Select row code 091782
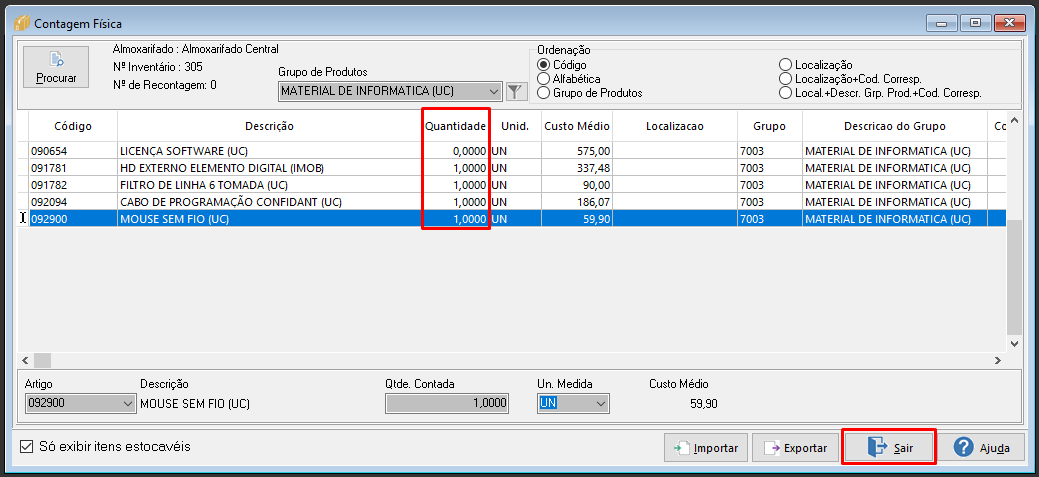1039x477 pixels. click(73, 186)
